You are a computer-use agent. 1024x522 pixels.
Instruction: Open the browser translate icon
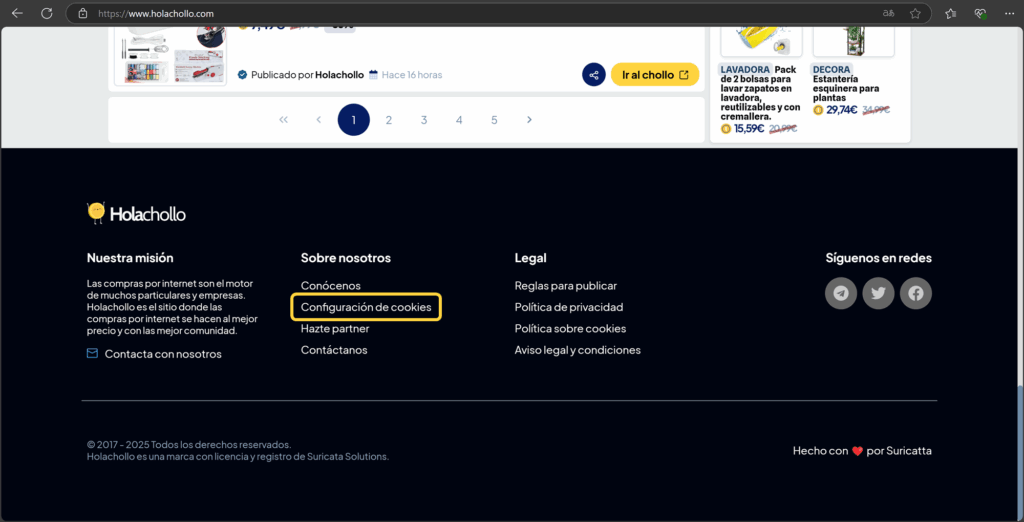tap(888, 14)
